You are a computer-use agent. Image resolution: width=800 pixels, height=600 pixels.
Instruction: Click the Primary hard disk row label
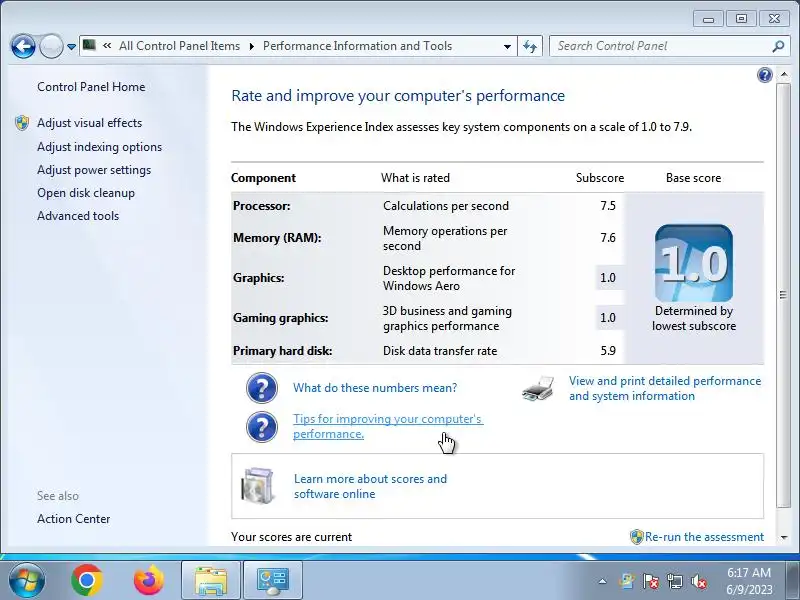[282, 351]
